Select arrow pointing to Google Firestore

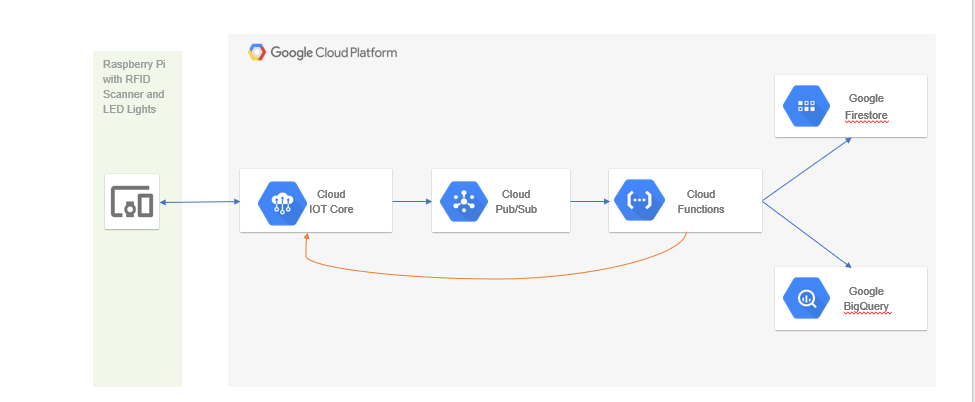806,169
